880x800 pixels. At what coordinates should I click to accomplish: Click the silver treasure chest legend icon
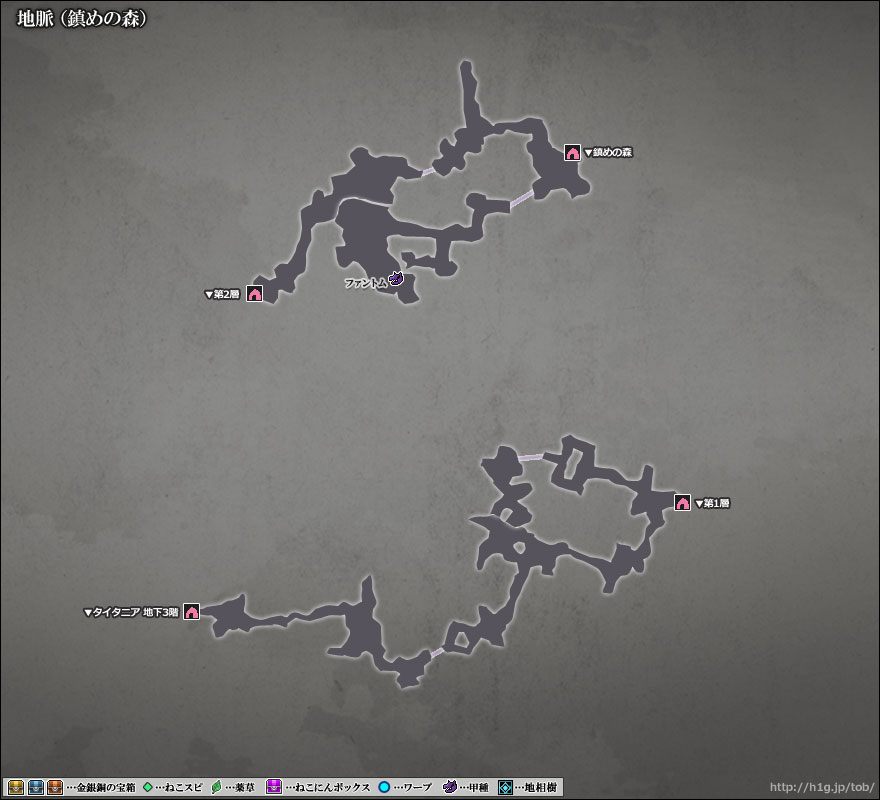[x=36, y=787]
